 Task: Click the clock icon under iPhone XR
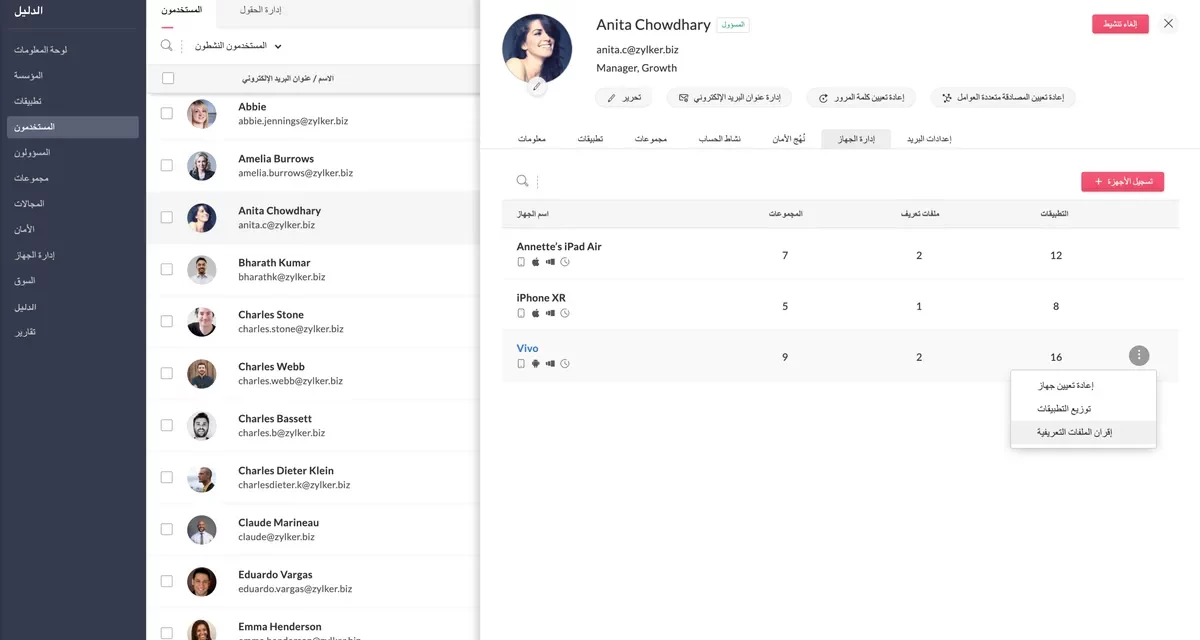click(565, 313)
